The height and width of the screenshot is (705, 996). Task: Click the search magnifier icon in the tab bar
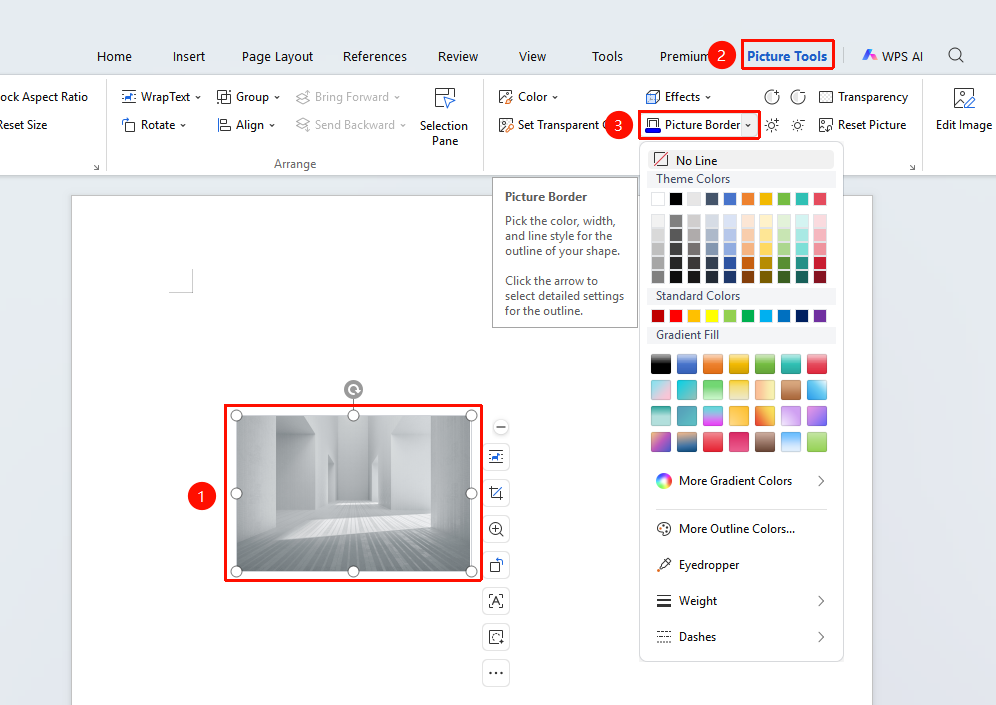pos(955,56)
